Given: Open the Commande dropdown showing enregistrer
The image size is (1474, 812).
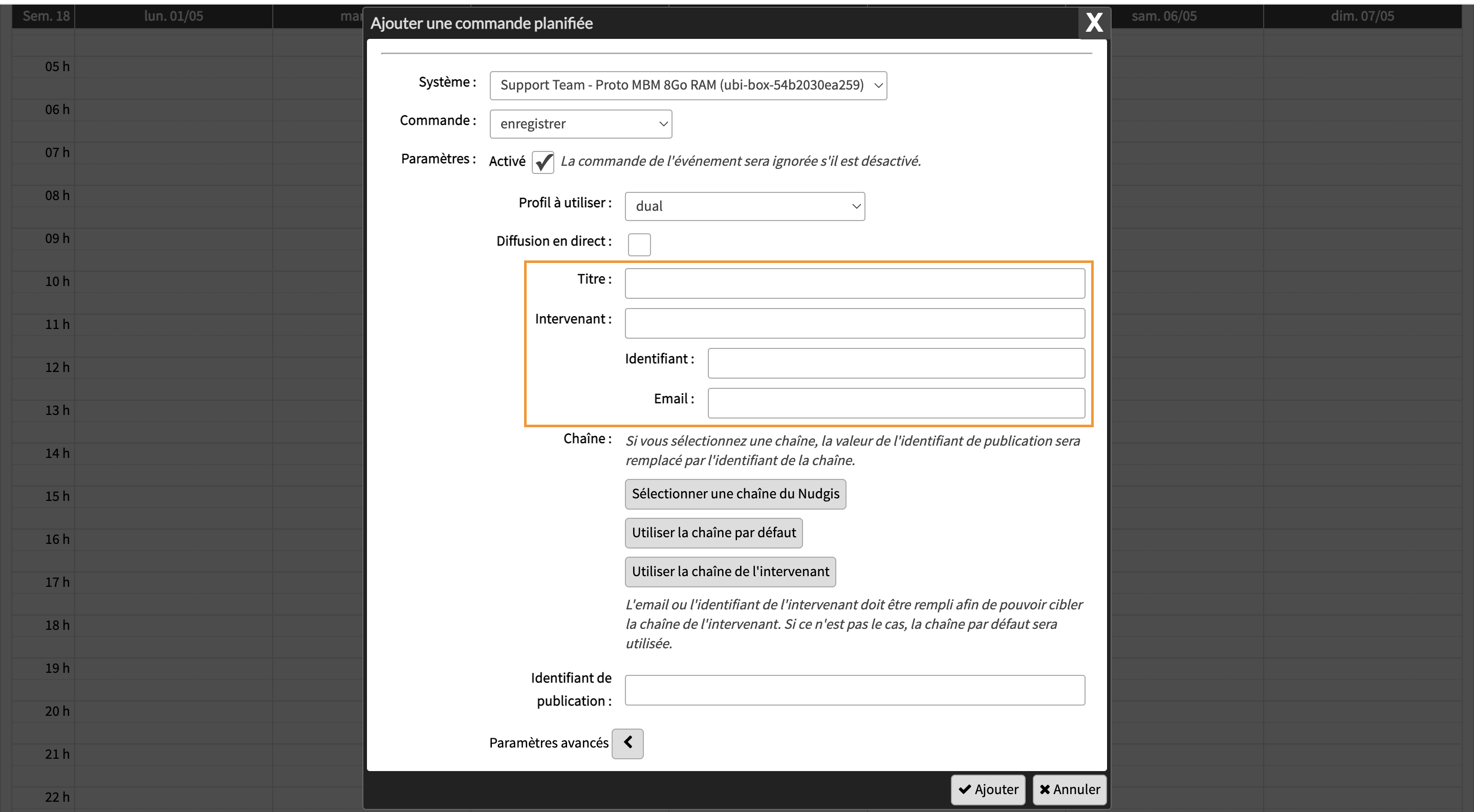Looking at the screenshot, I should 581,124.
